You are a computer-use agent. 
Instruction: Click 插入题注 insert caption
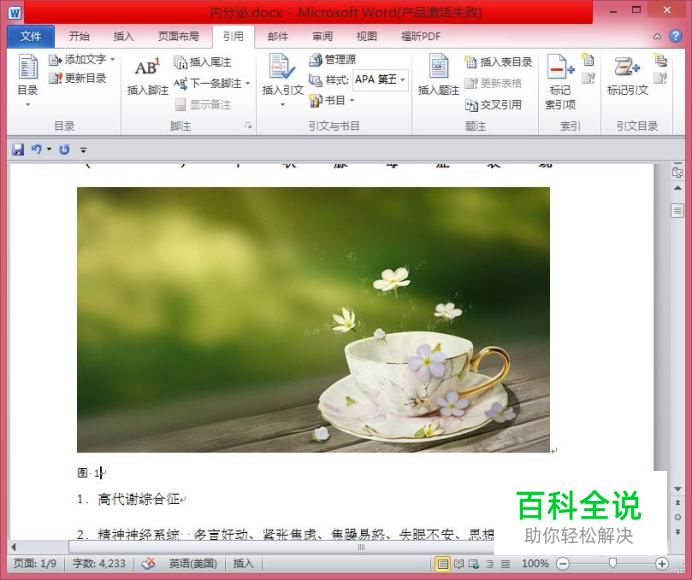coord(438,75)
